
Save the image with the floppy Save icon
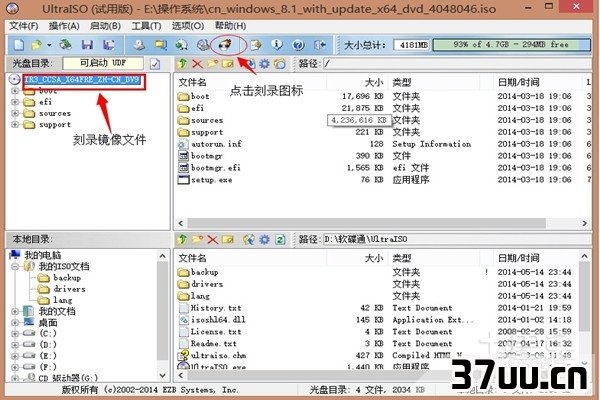87,45
